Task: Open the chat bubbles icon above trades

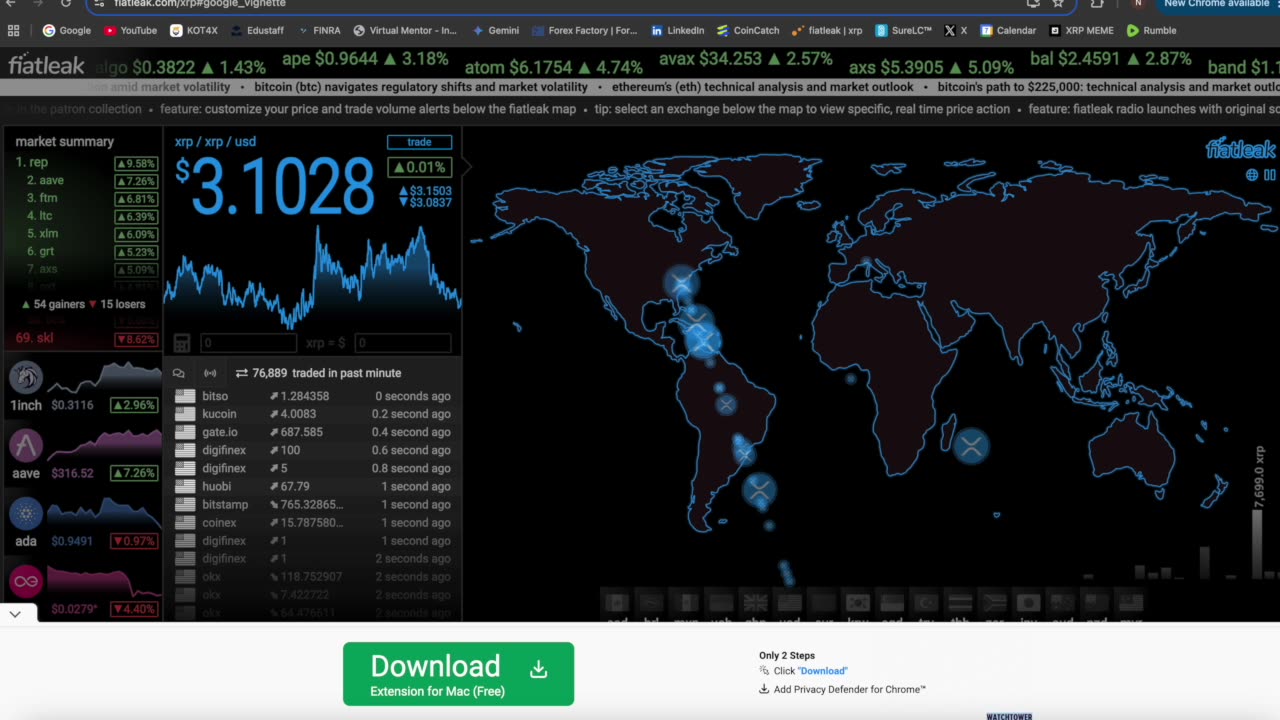Action: coord(179,373)
